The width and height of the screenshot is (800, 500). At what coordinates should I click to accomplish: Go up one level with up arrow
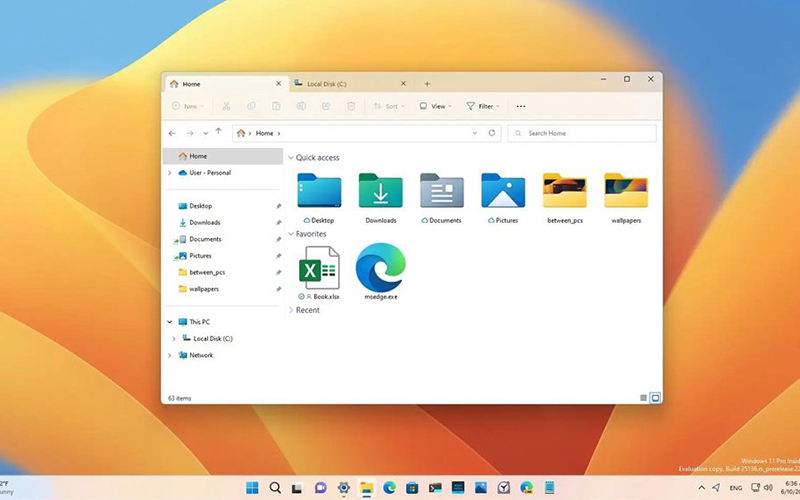[218, 132]
